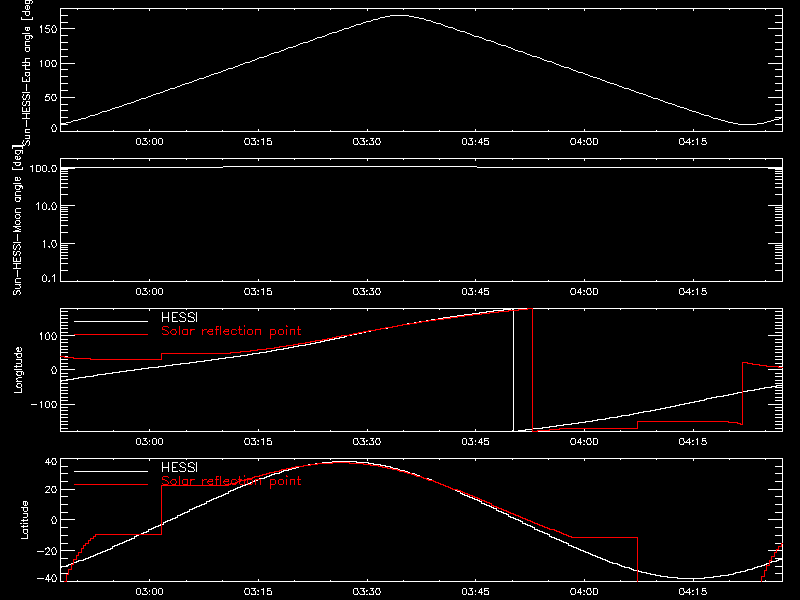Select HESSI legend label in Longitude panel
Image resolution: width=800 pixels, height=600 pixels.
[x=179, y=317]
